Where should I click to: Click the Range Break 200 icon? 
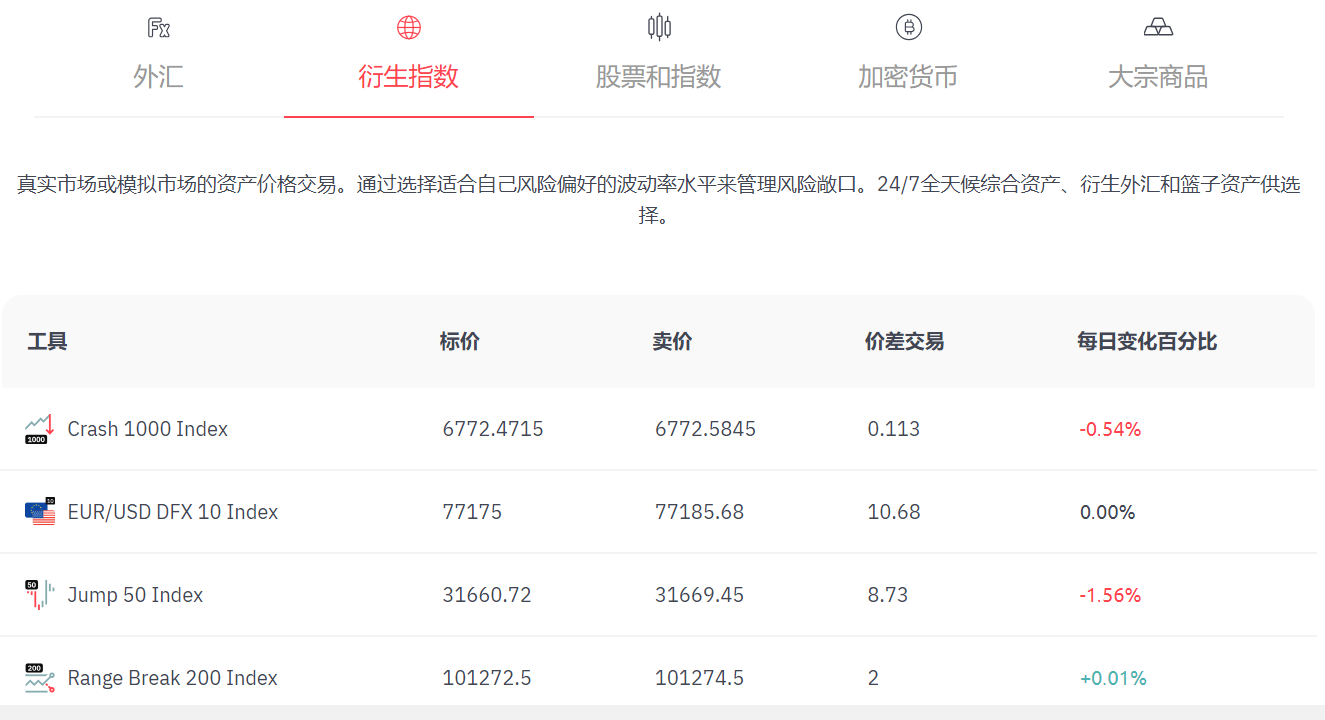[x=38, y=678]
